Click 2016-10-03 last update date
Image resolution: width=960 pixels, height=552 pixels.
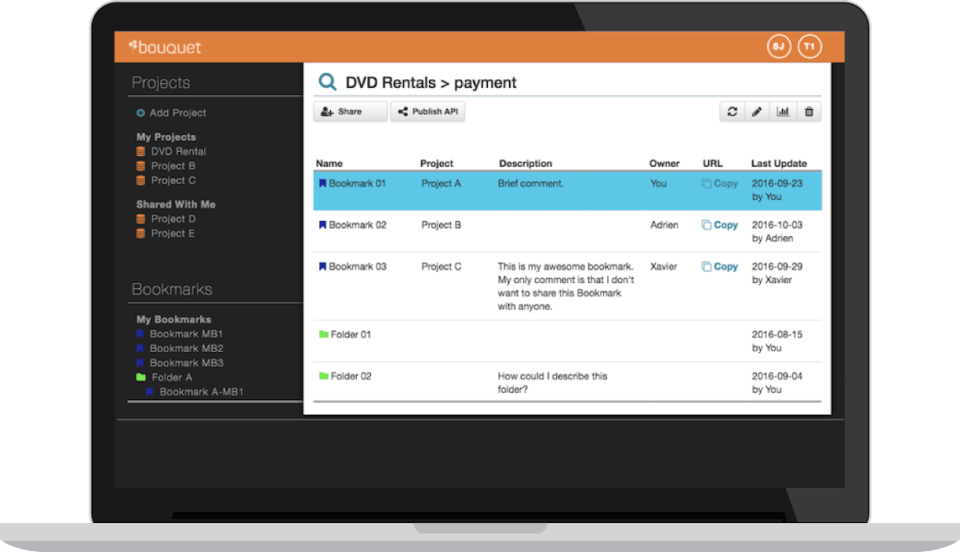777,225
